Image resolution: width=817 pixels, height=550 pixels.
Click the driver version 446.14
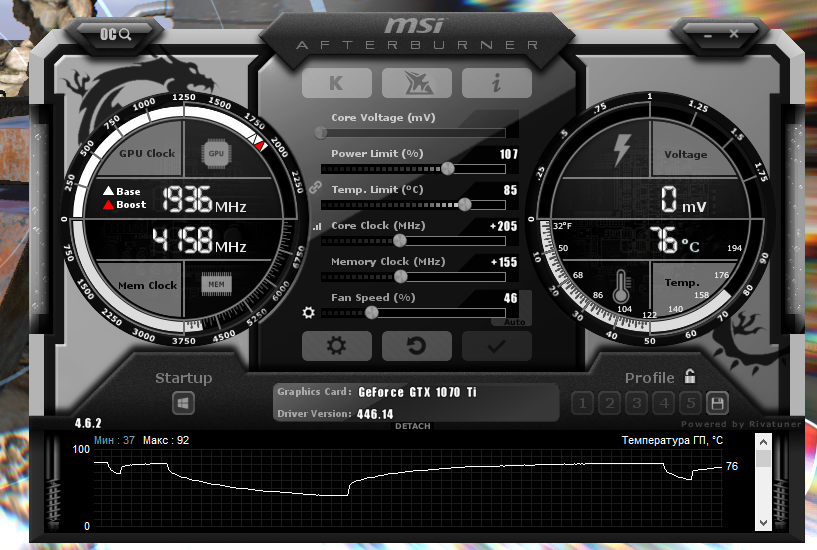tap(375, 414)
